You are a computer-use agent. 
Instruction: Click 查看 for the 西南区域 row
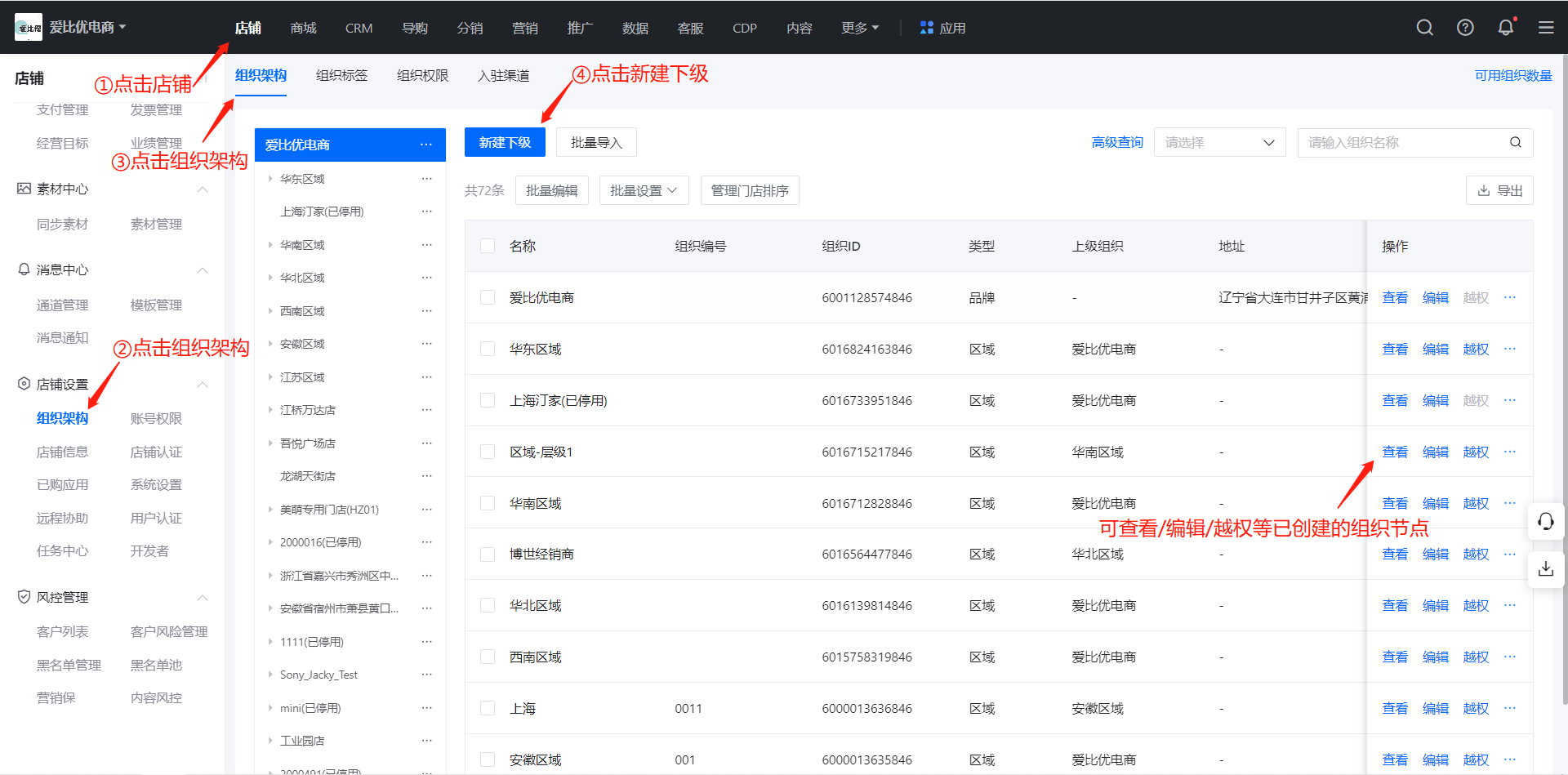[1395, 657]
